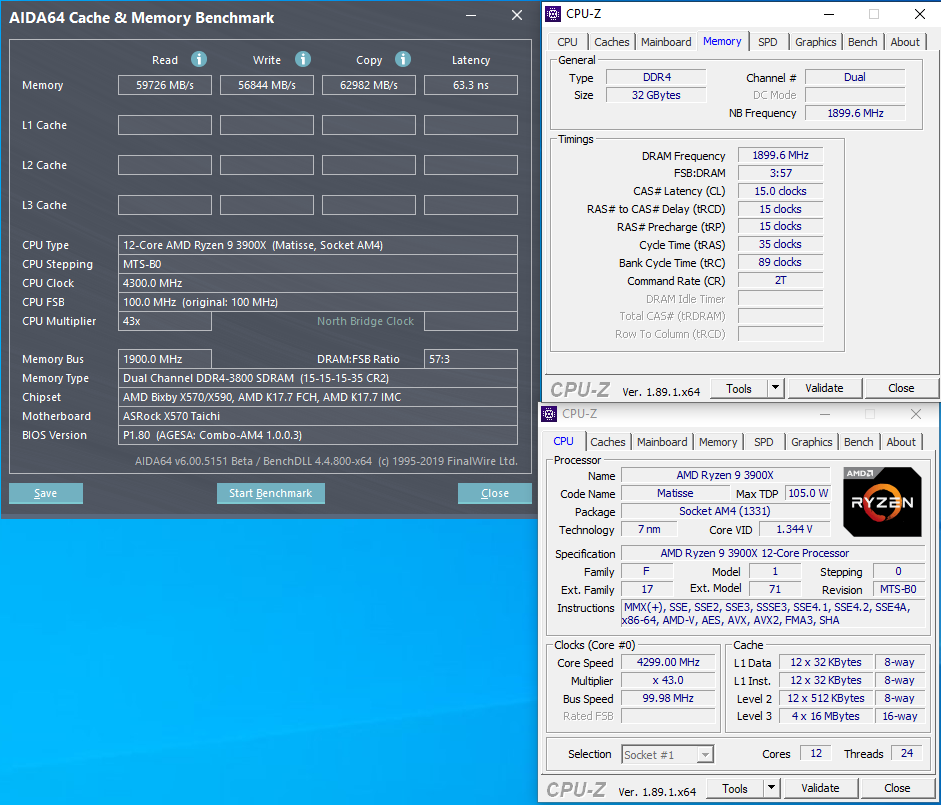Image resolution: width=941 pixels, height=805 pixels.
Task: Minimize the AIDA64 benchmark window
Action: 471,15
